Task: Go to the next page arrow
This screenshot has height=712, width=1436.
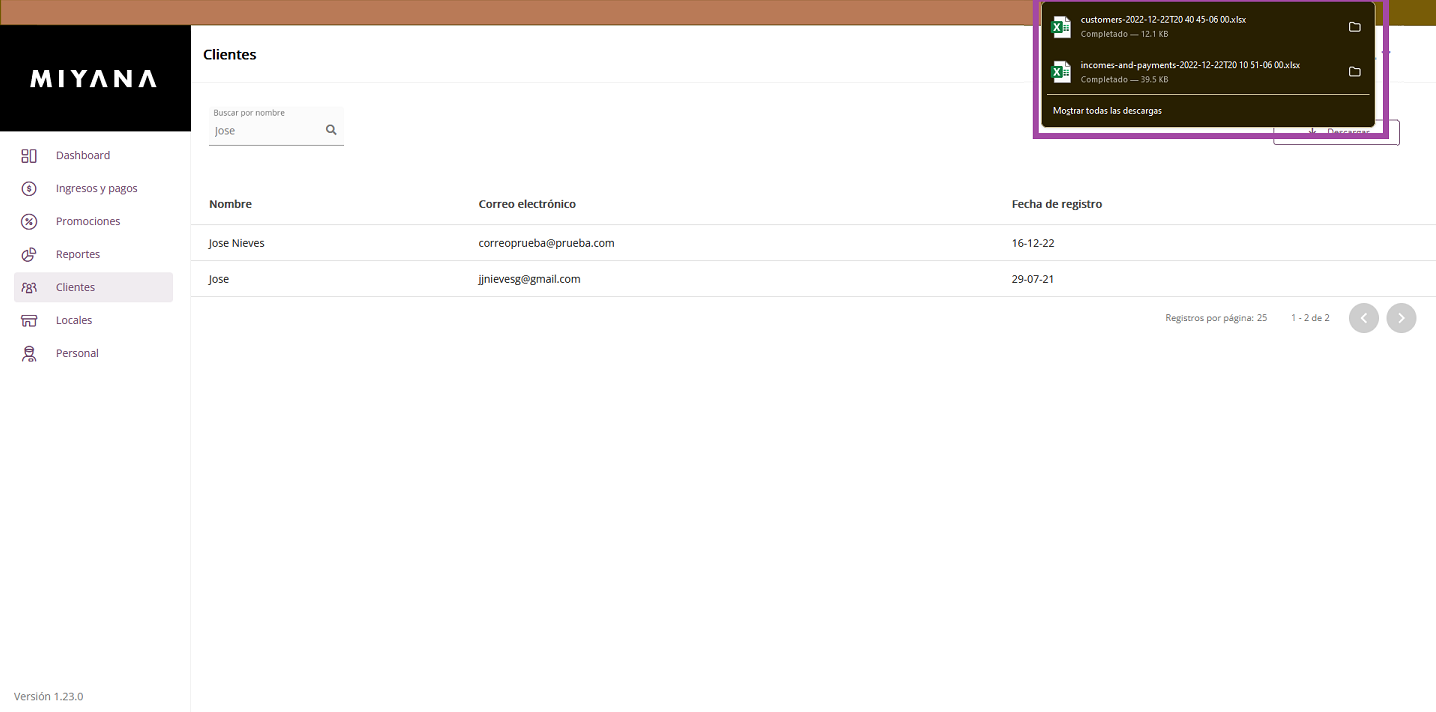Action: click(1401, 318)
